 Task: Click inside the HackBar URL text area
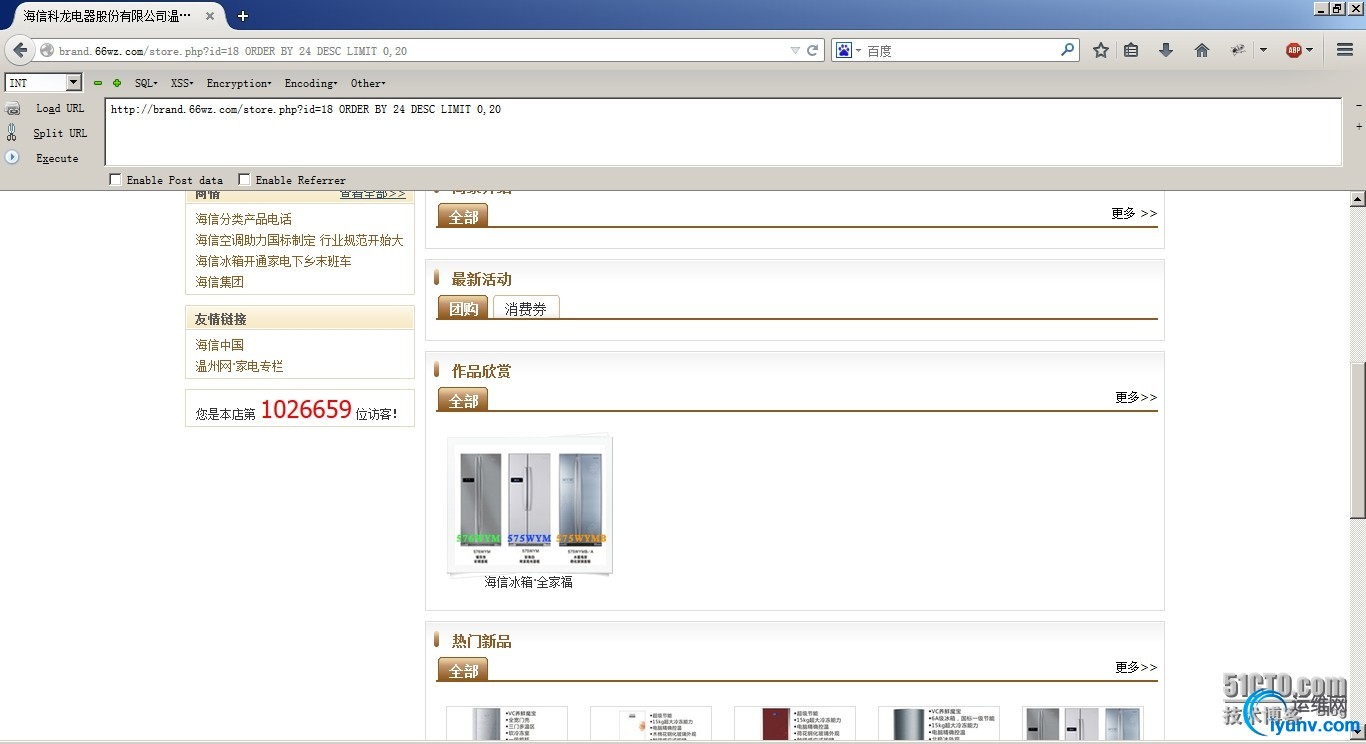coord(723,132)
